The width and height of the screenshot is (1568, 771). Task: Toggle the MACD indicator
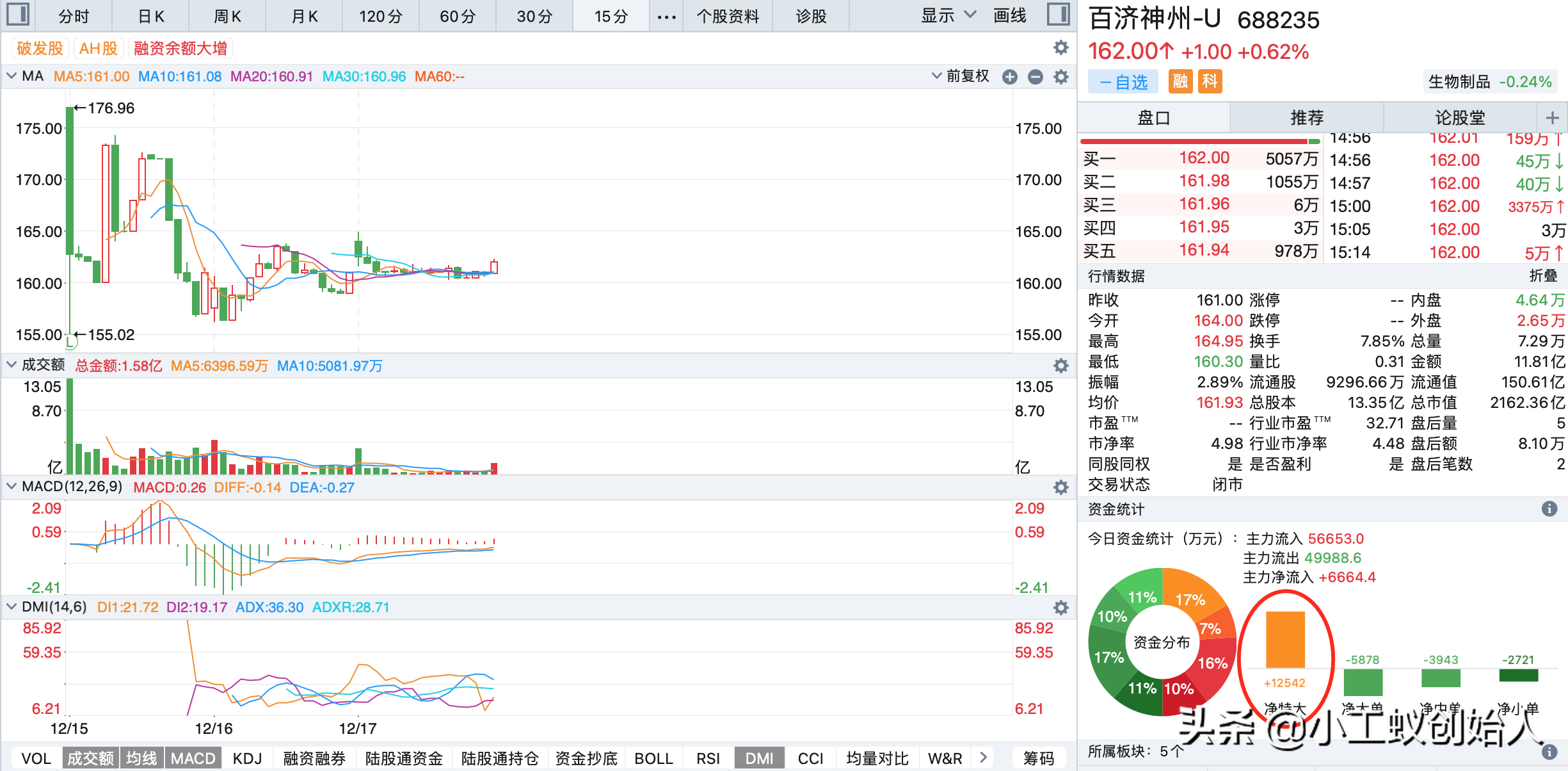pos(193,758)
